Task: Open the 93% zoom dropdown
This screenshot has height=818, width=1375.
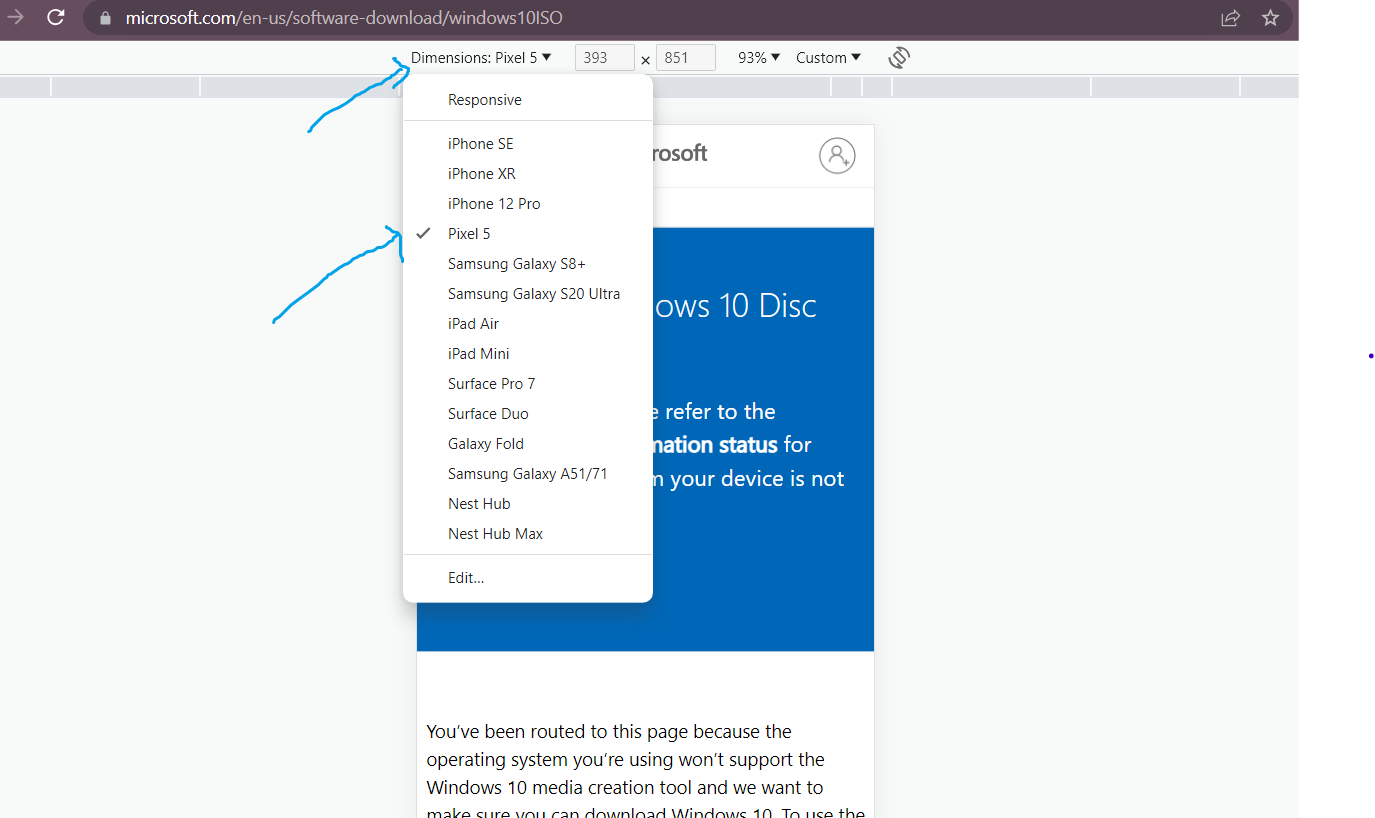Action: point(759,58)
